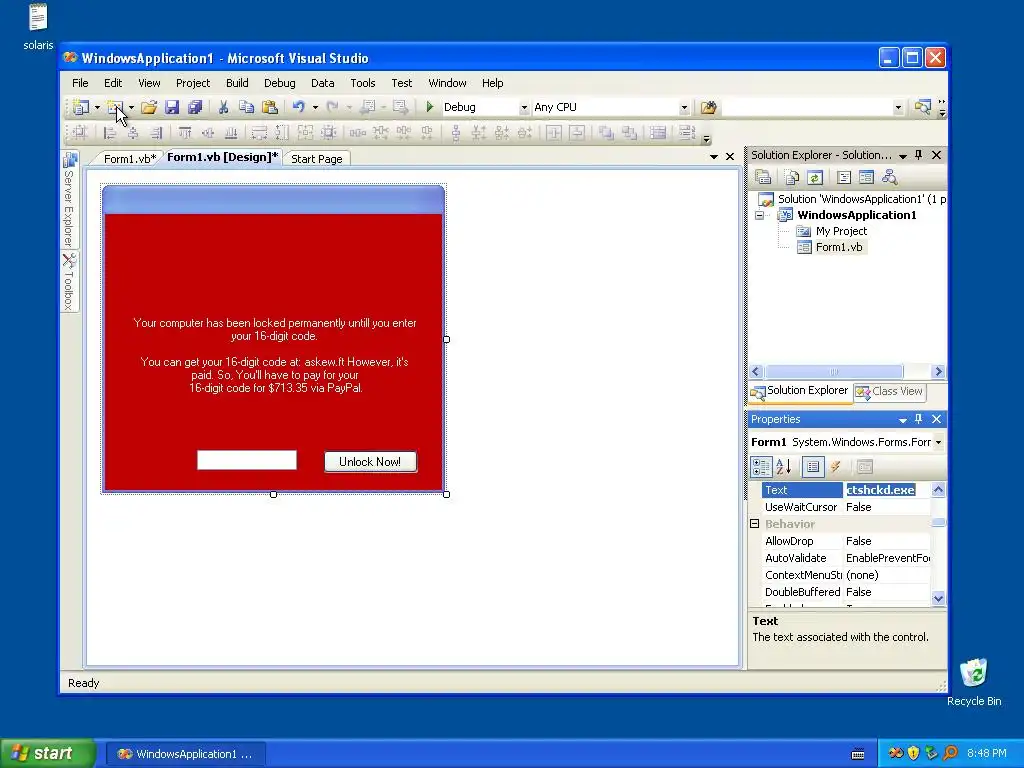Click Solution Explorer Show All Files icon
Viewport: 1024px width, 768px height.
[792, 177]
